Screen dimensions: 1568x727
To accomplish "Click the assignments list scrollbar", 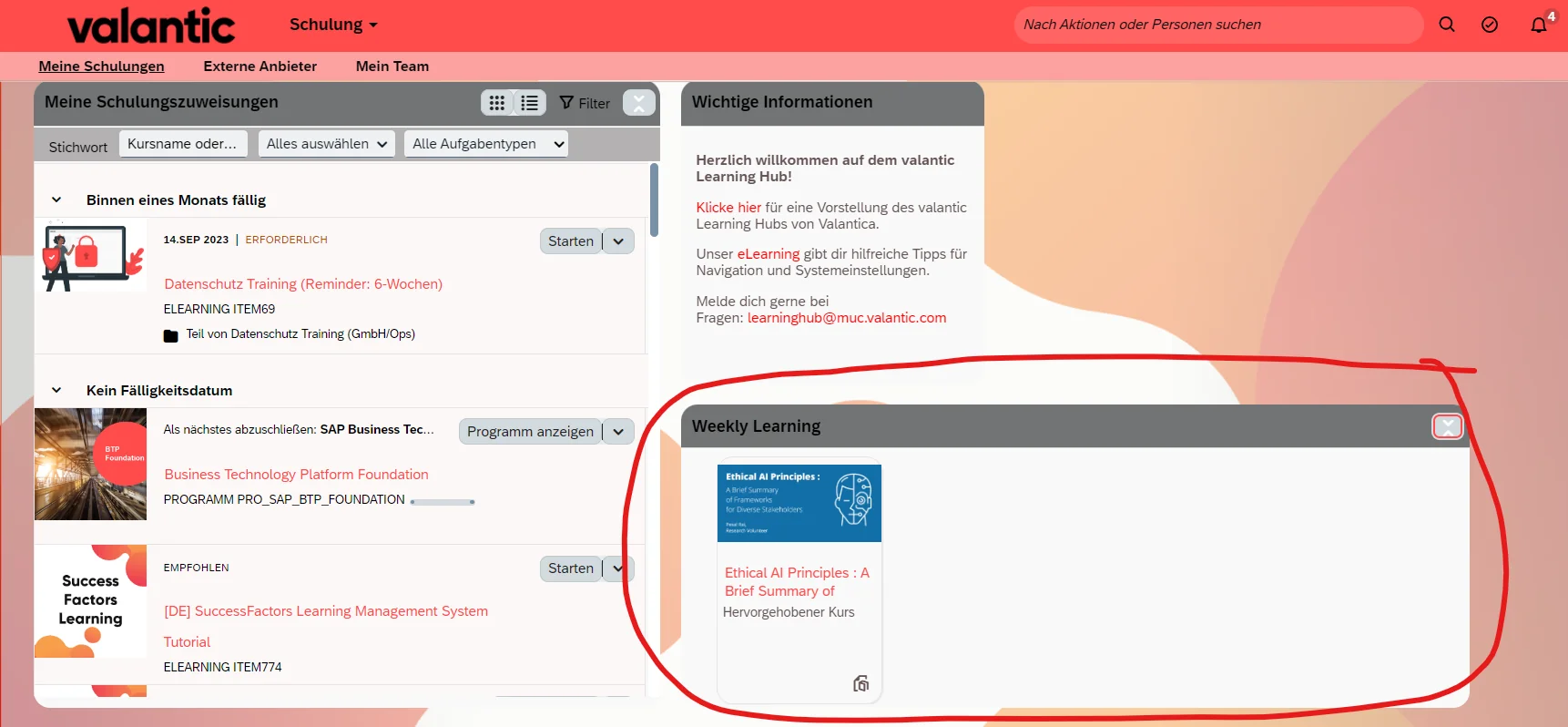I will point(654,200).
